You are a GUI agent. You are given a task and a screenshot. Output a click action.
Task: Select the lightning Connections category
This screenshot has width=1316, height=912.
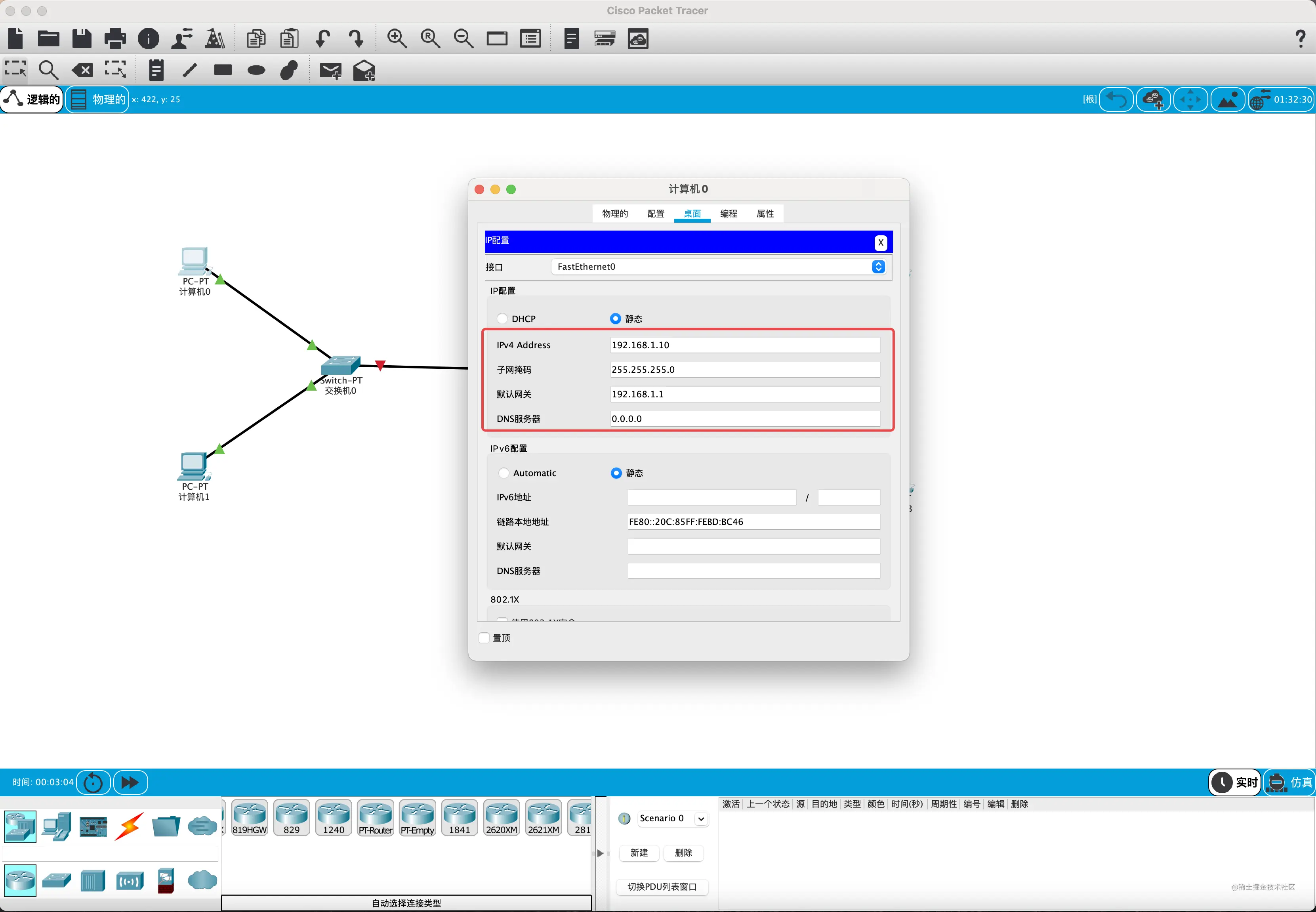point(129,826)
